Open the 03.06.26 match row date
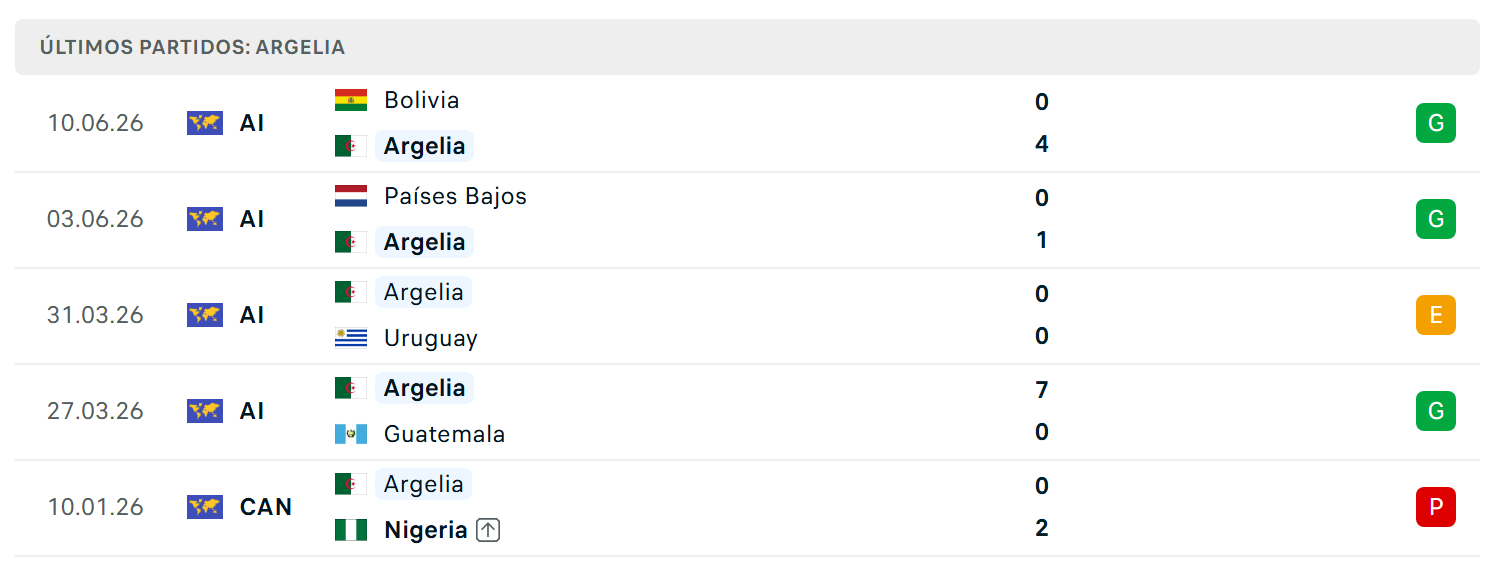 [96, 219]
